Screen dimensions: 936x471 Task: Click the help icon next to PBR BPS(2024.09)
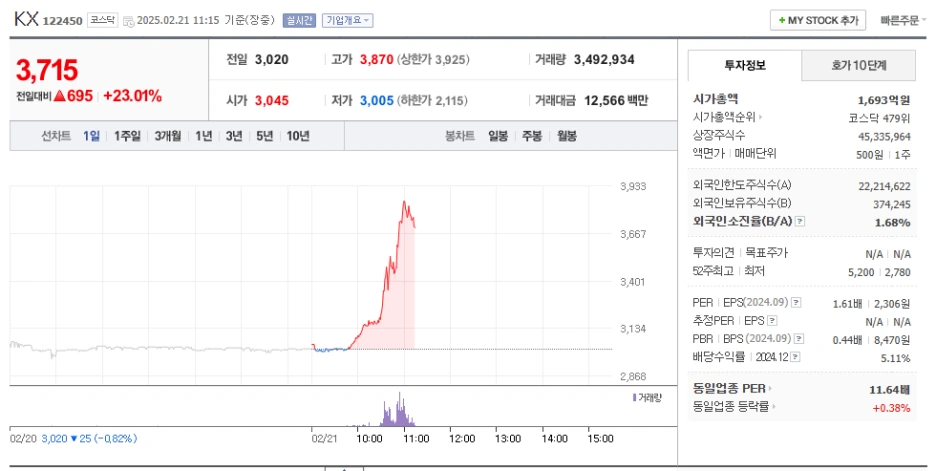click(799, 339)
